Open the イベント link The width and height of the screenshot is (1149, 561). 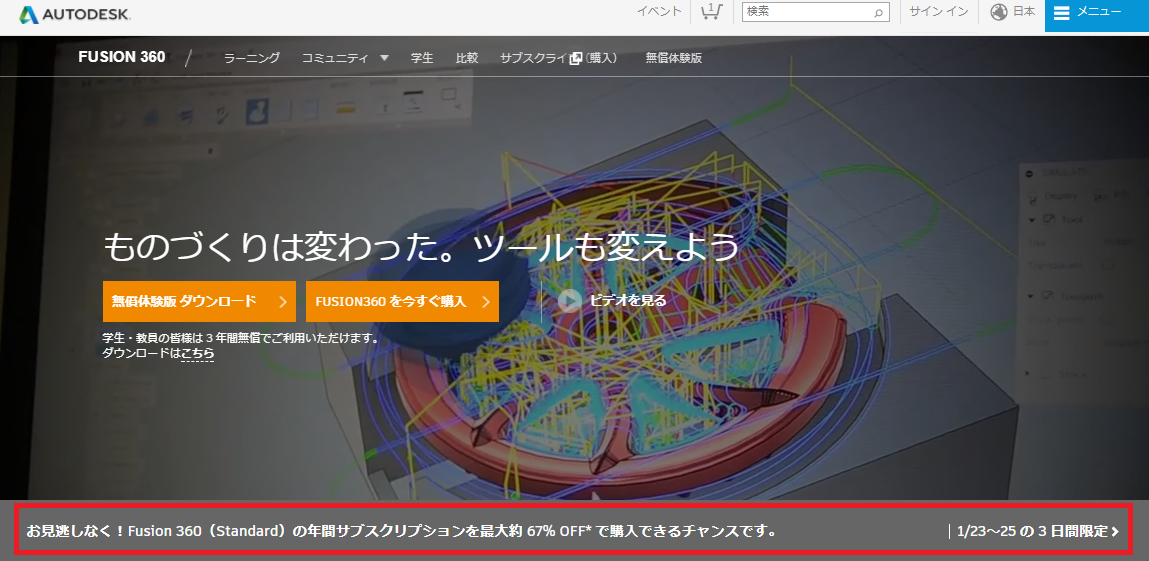[x=659, y=12]
